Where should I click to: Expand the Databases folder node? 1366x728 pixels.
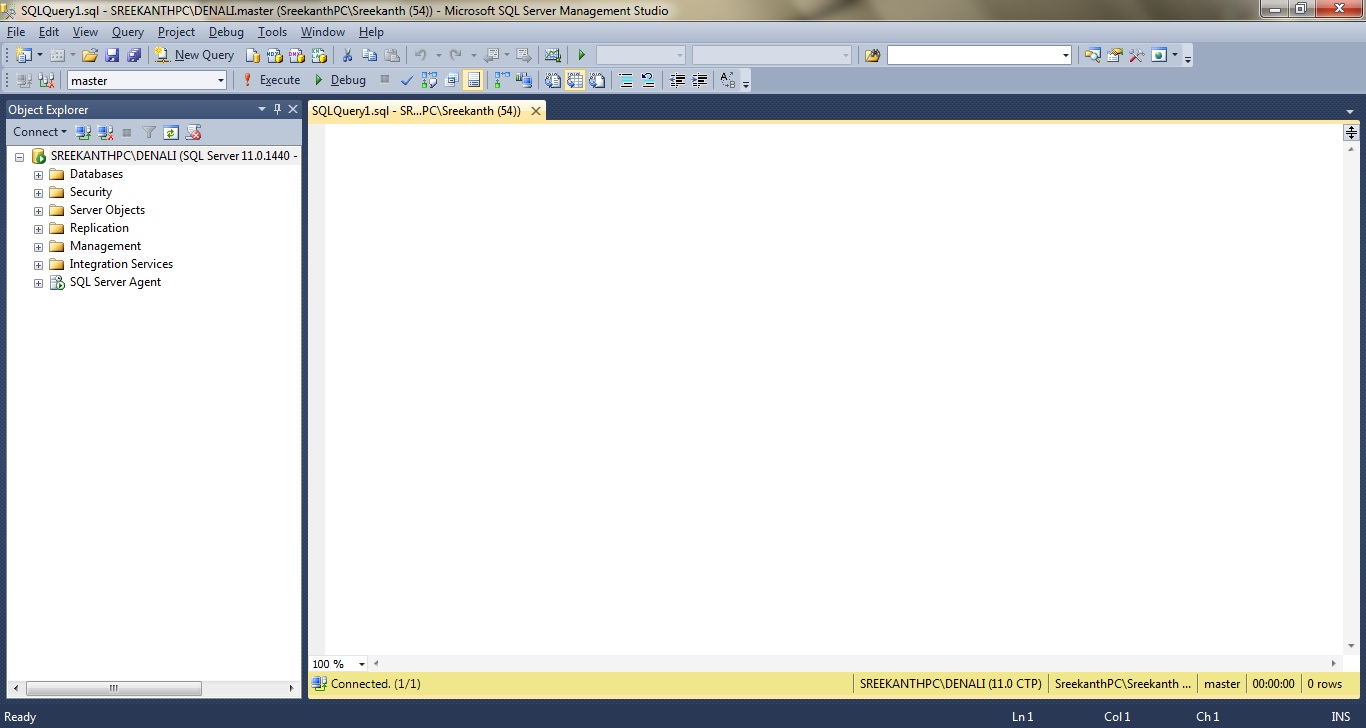(x=38, y=175)
